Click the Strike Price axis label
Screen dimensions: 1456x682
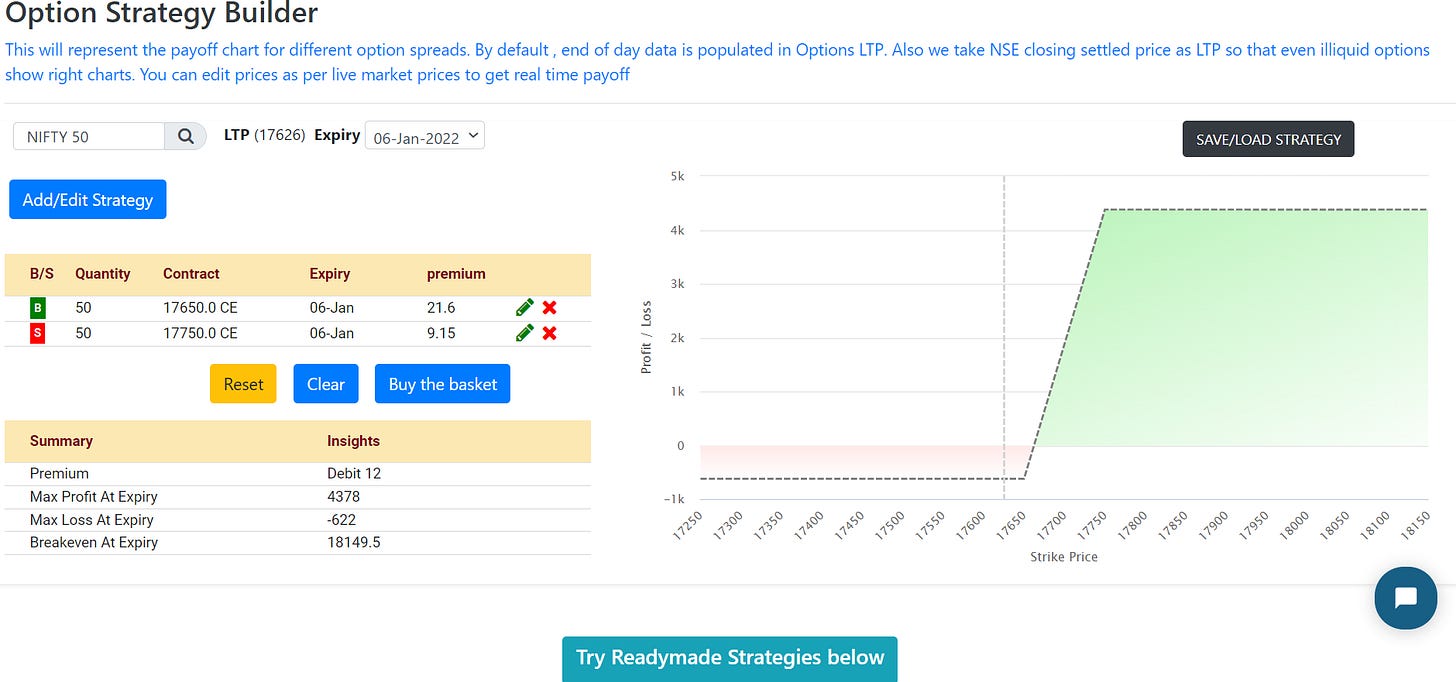pos(1064,557)
